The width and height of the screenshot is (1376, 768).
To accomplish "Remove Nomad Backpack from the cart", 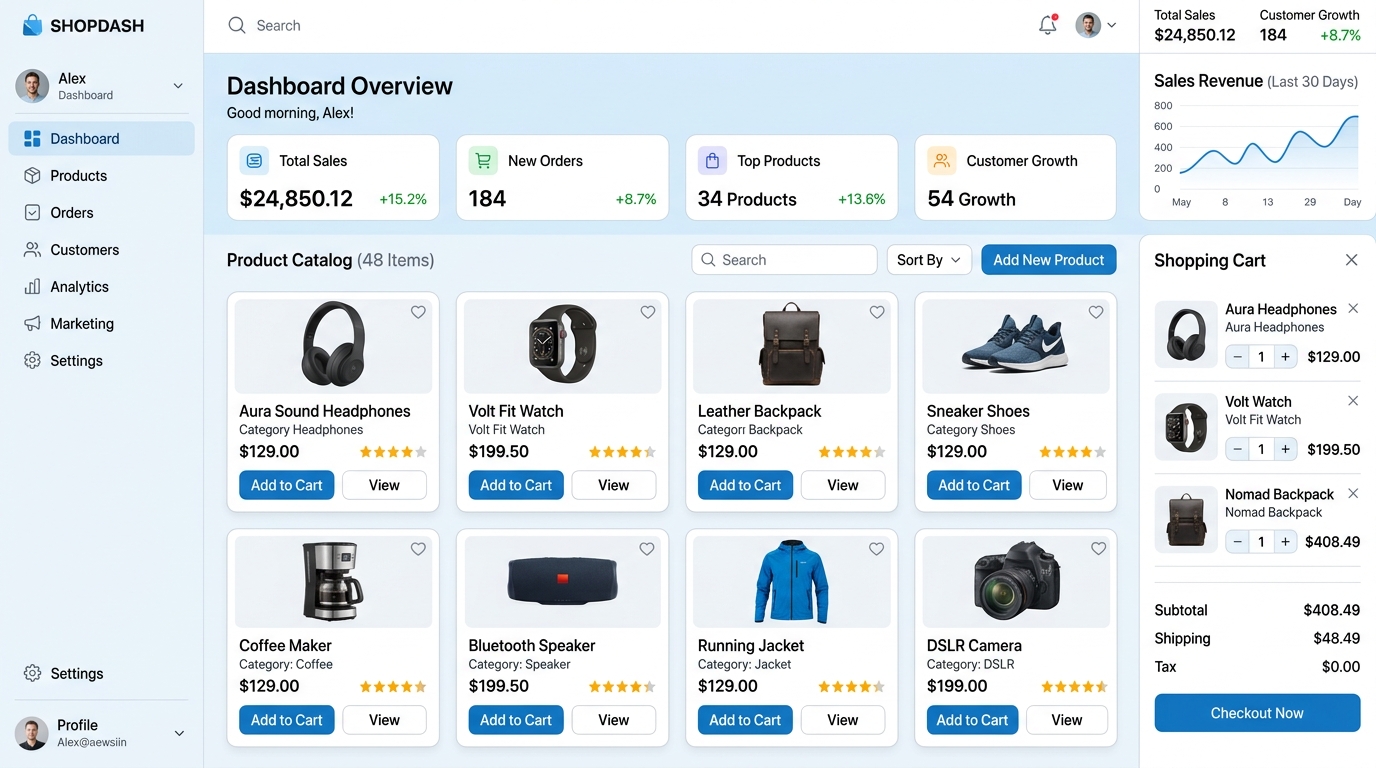I will point(1353,493).
